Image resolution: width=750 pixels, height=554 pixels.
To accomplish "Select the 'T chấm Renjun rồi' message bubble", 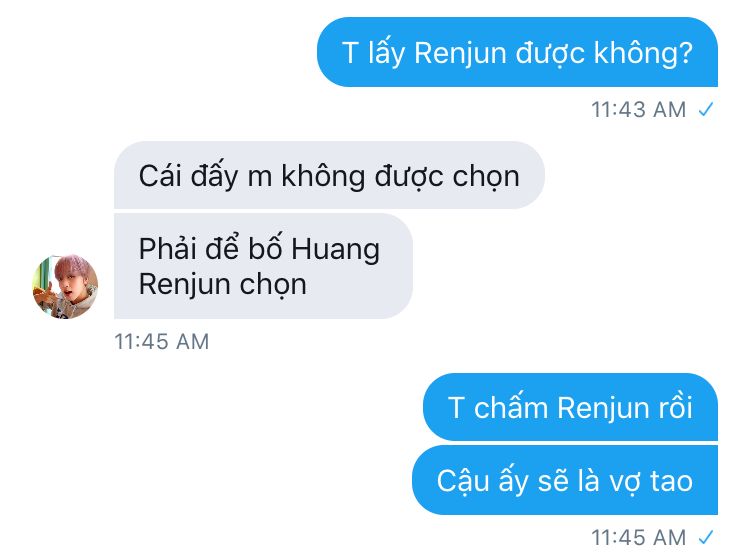I will pos(570,407).
